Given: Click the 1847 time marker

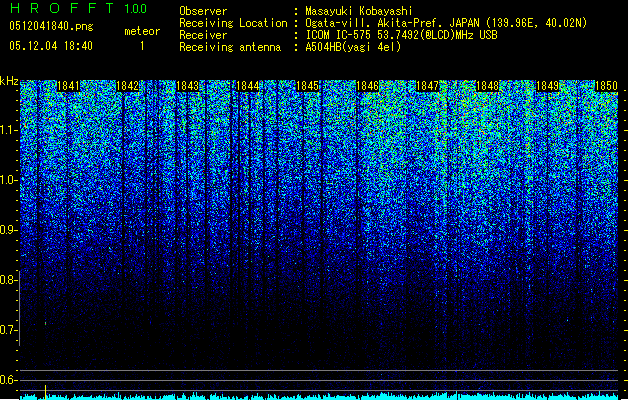Looking at the screenshot, I should tap(428, 86).
